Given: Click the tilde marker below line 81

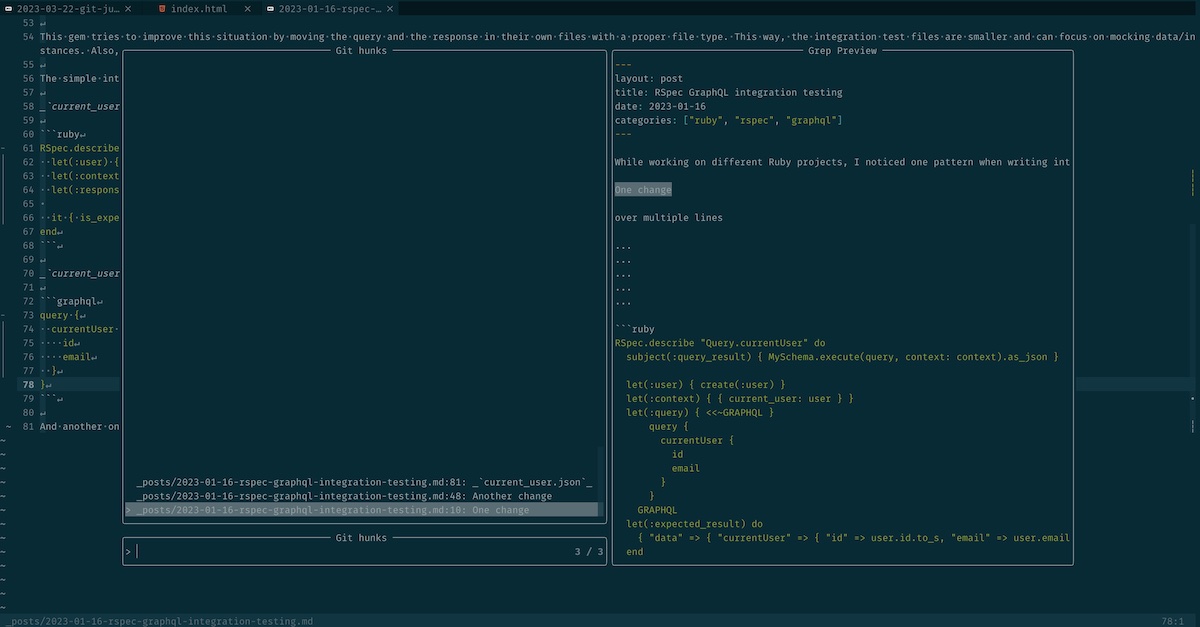Looking at the screenshot, I should [x=4, y=440].
